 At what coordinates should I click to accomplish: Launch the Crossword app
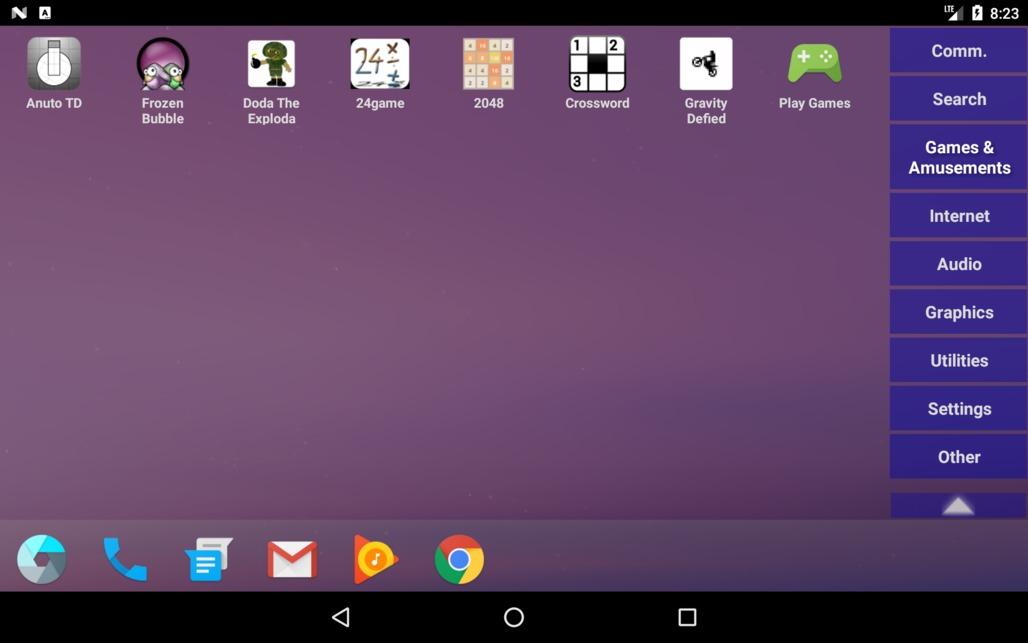[x=597, y=65]
